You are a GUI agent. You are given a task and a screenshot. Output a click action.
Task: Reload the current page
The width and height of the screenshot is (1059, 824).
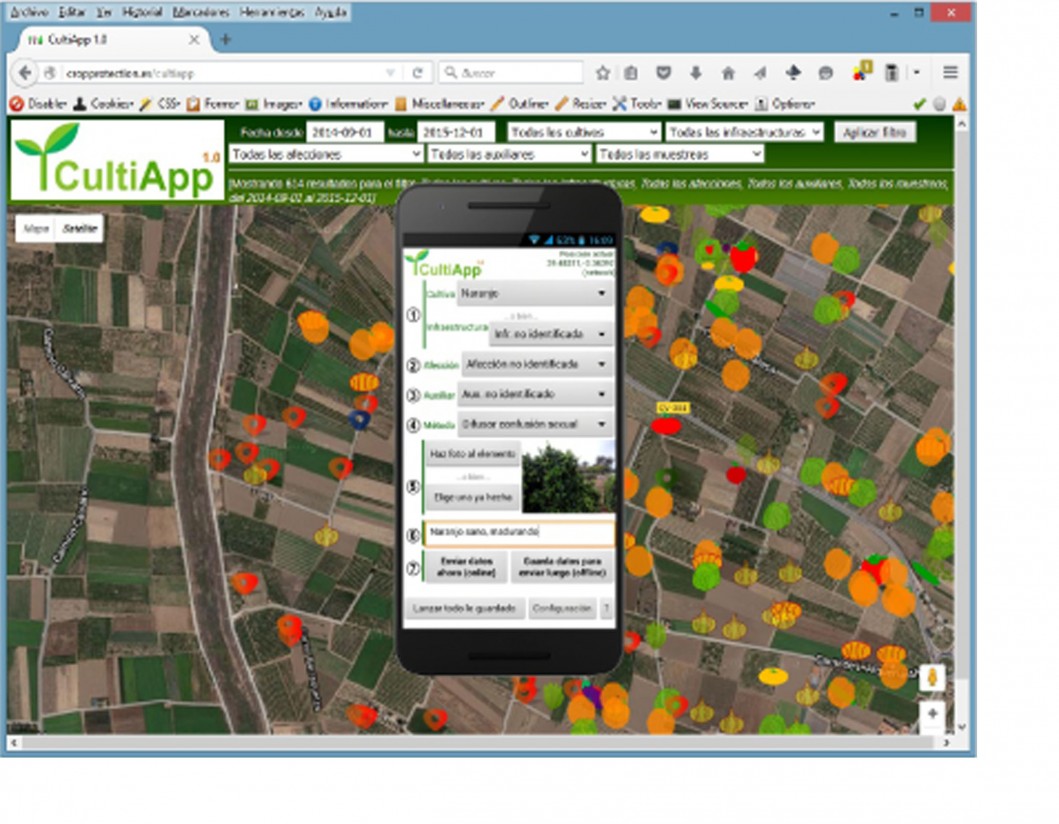pos(417,73)
